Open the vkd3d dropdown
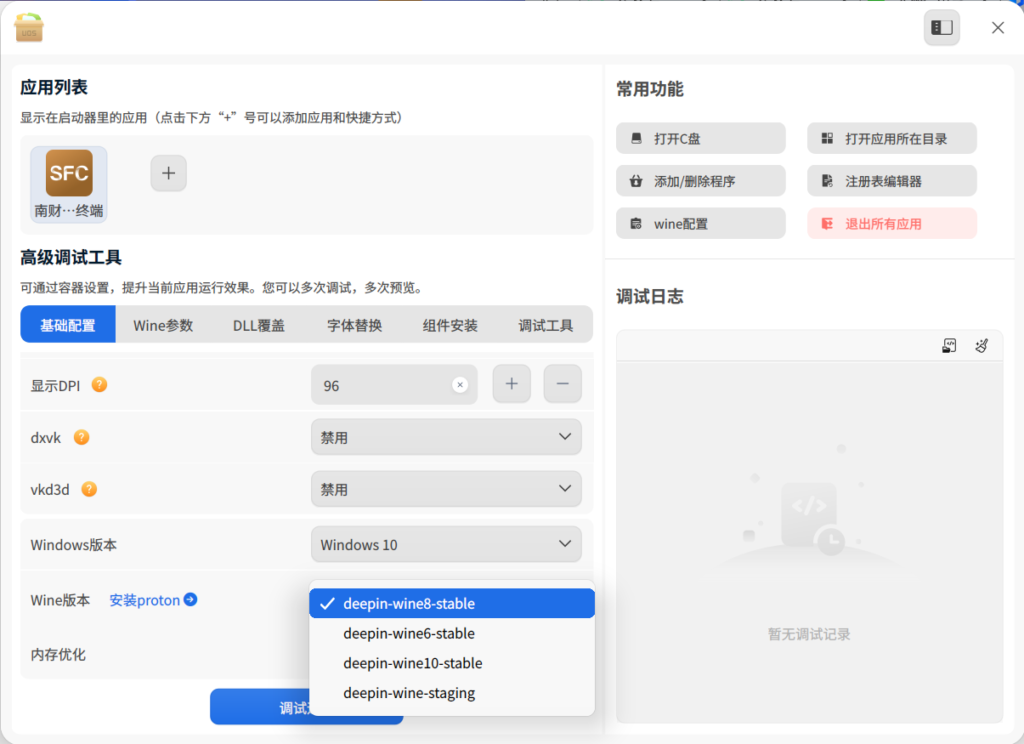Screen dimensions: 1024x744 (x=446, y=489)
